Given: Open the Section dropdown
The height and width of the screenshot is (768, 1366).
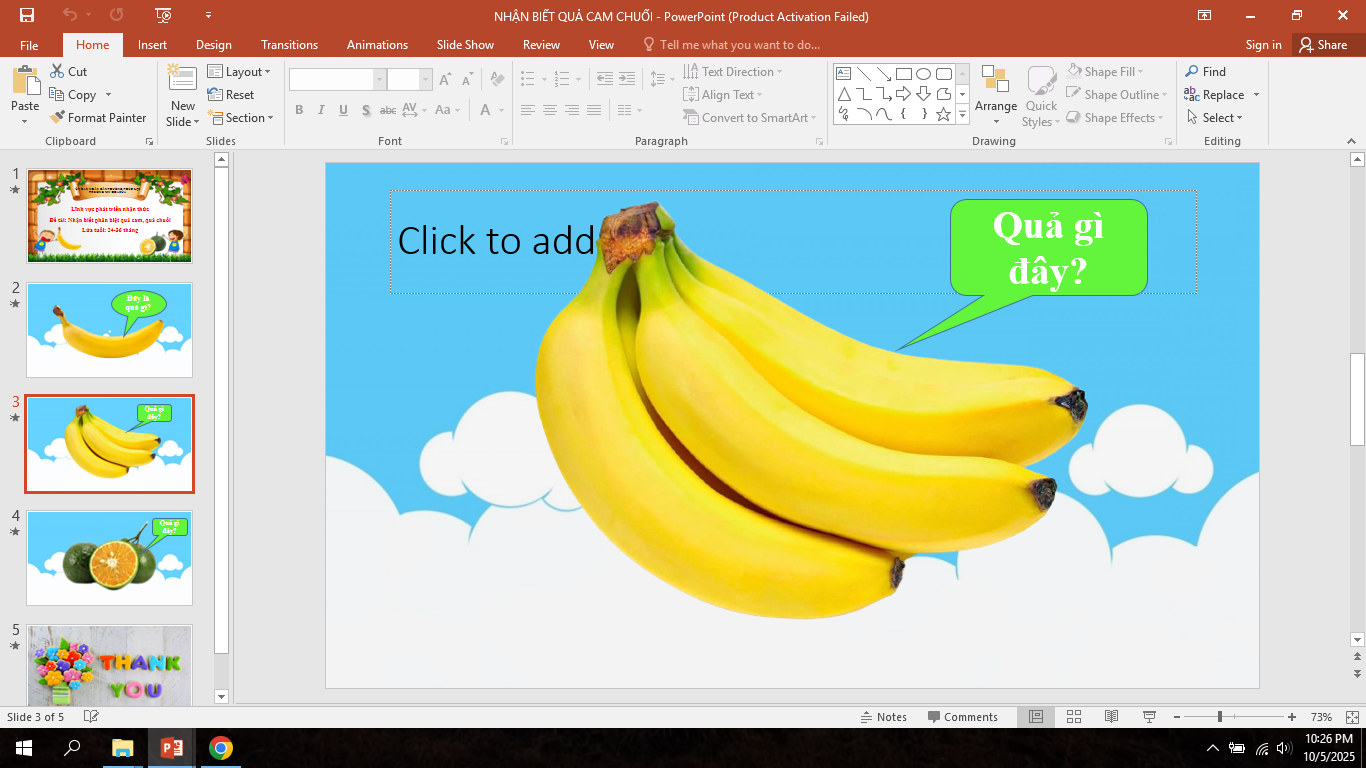Looking at the screenshot, I should tap(240, 118).
